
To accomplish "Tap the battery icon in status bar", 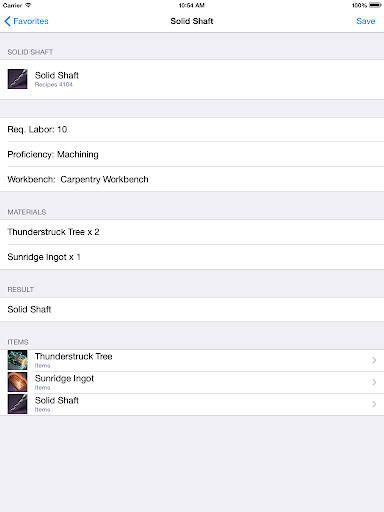I will (x=375, y=5).
